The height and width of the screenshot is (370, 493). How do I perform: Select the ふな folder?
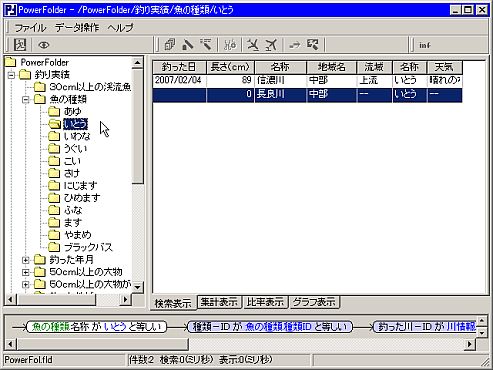(x=73, y=210)
